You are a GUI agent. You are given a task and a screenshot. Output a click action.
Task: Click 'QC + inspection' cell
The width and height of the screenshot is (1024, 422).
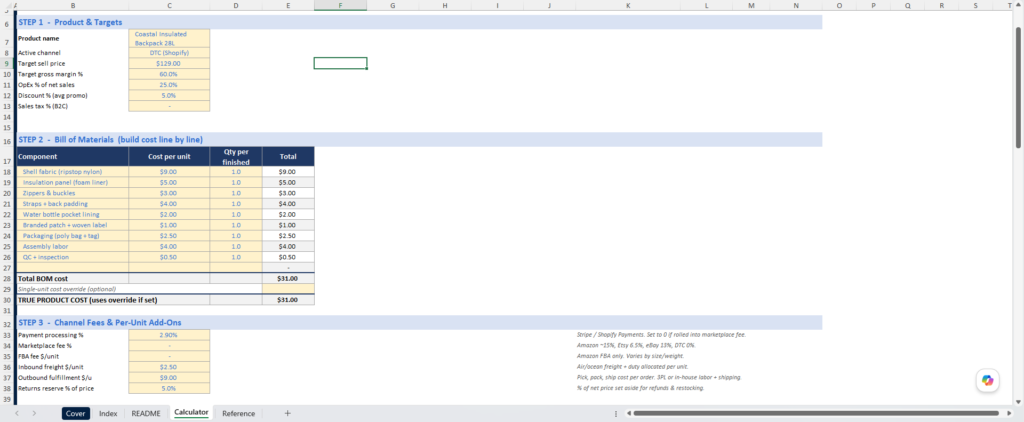[72, 257]
